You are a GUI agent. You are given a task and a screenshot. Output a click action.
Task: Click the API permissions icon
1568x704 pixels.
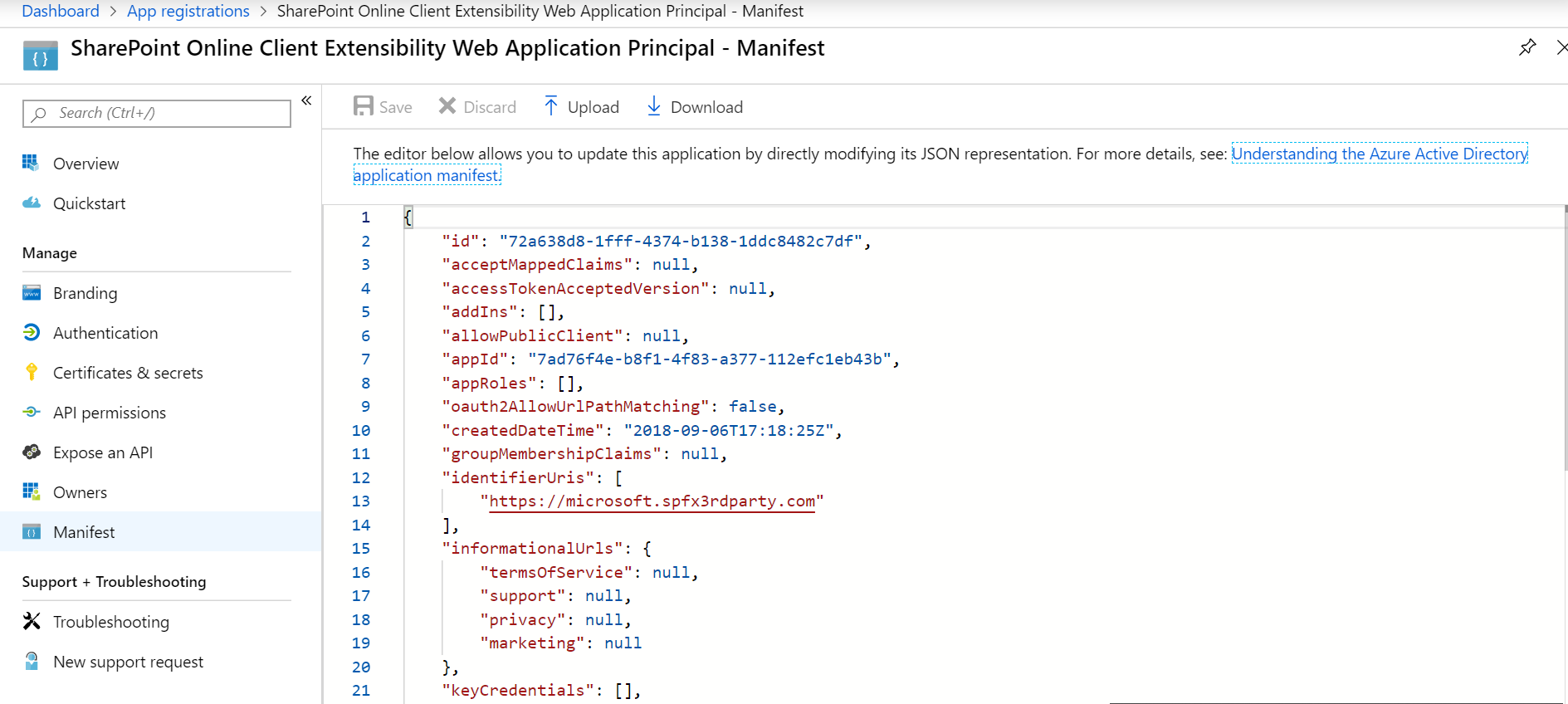coord(32,412)
